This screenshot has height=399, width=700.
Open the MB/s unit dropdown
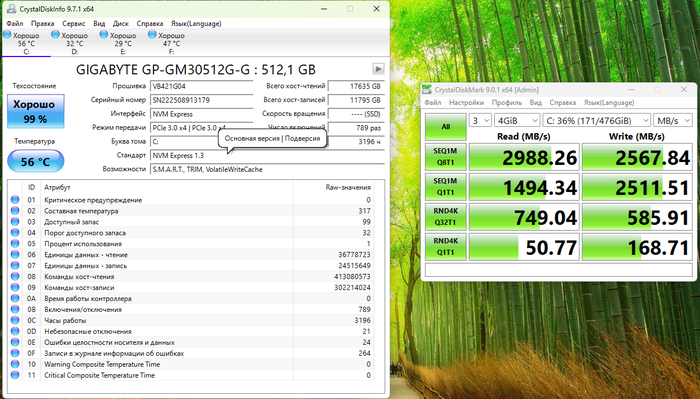[672, 121]
